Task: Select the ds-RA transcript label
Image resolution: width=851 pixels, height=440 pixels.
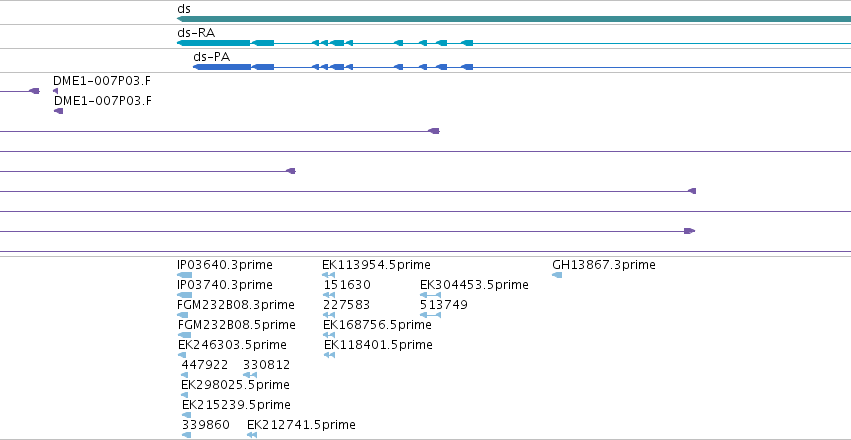Action: [x=196, y=33]
